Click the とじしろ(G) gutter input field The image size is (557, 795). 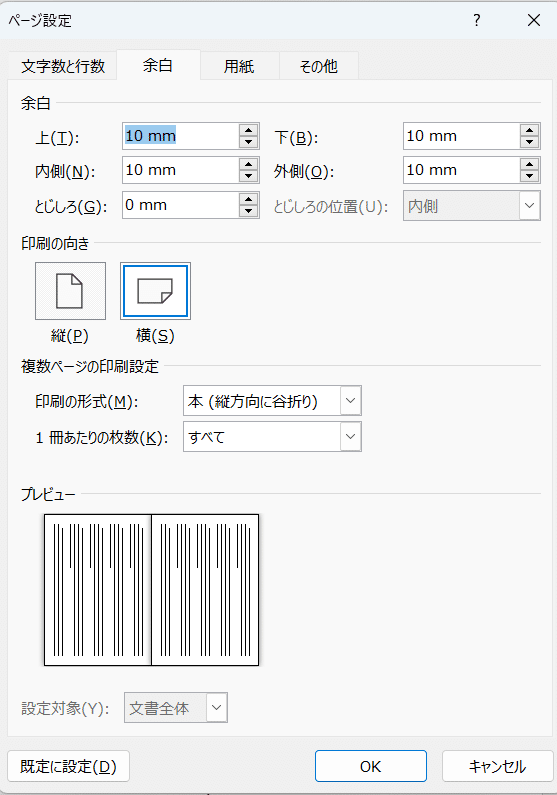(x=180, y=205)
